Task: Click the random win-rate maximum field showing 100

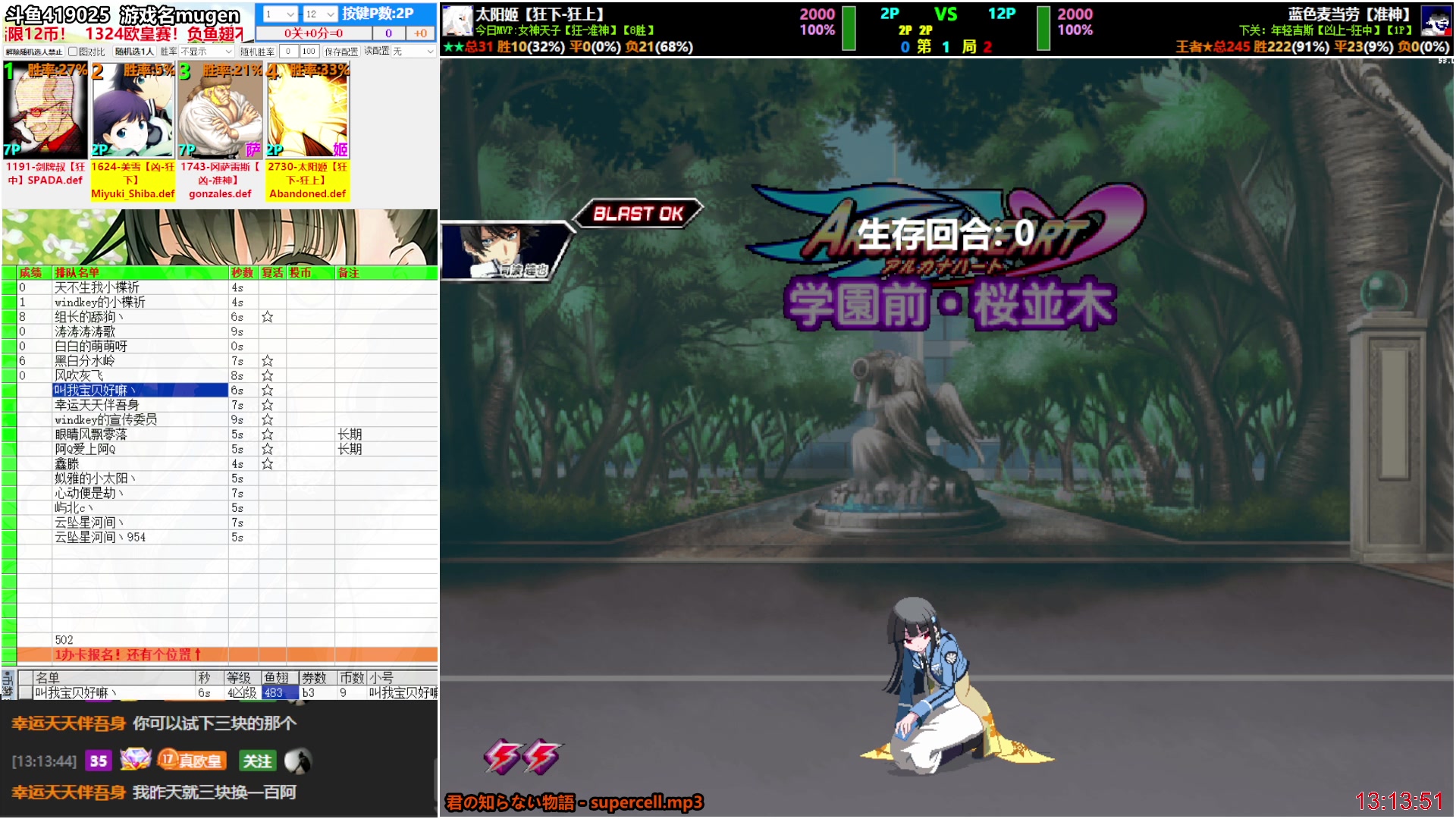Action: (x=309, y=52)
